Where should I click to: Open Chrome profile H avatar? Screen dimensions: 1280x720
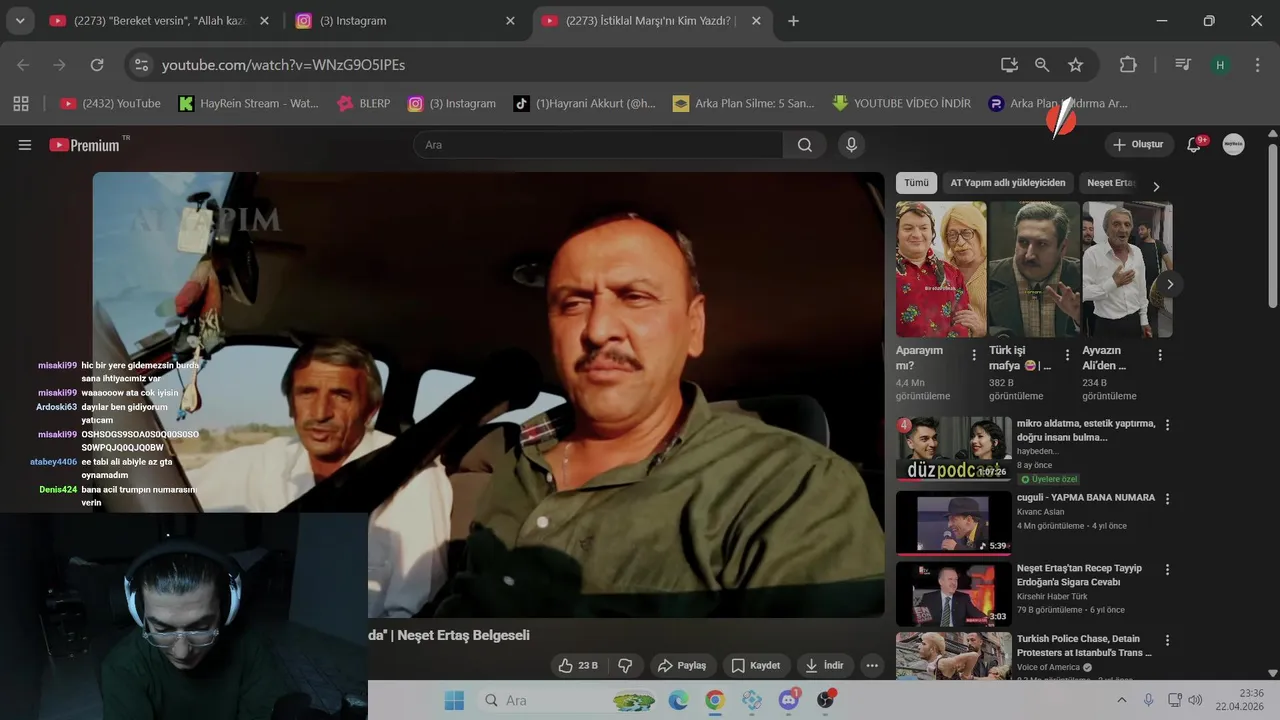coord(1220,65)
